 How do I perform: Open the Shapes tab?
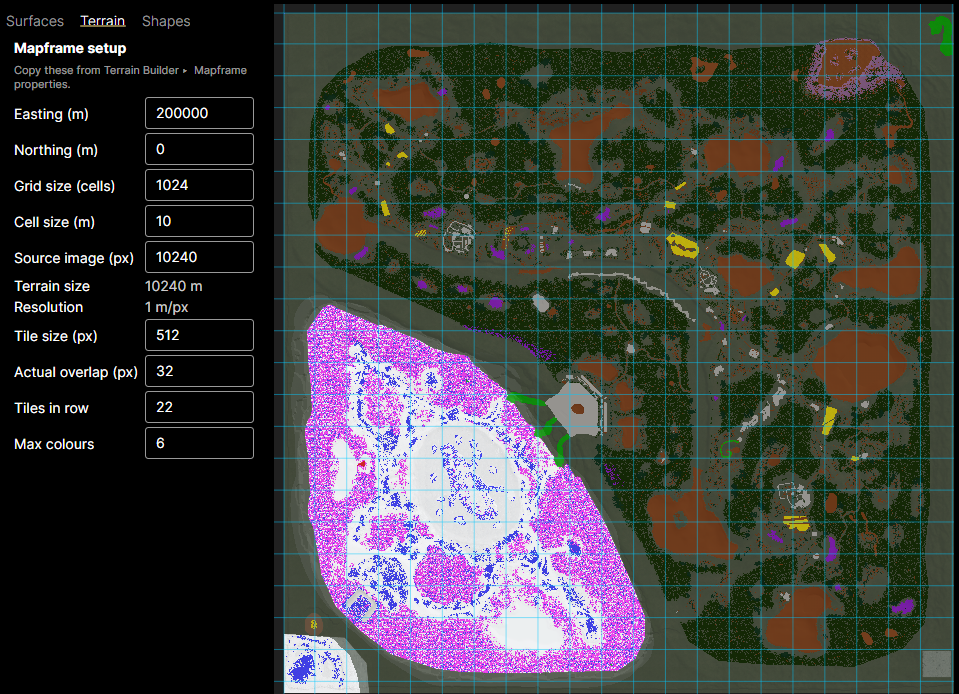(166, 21)
